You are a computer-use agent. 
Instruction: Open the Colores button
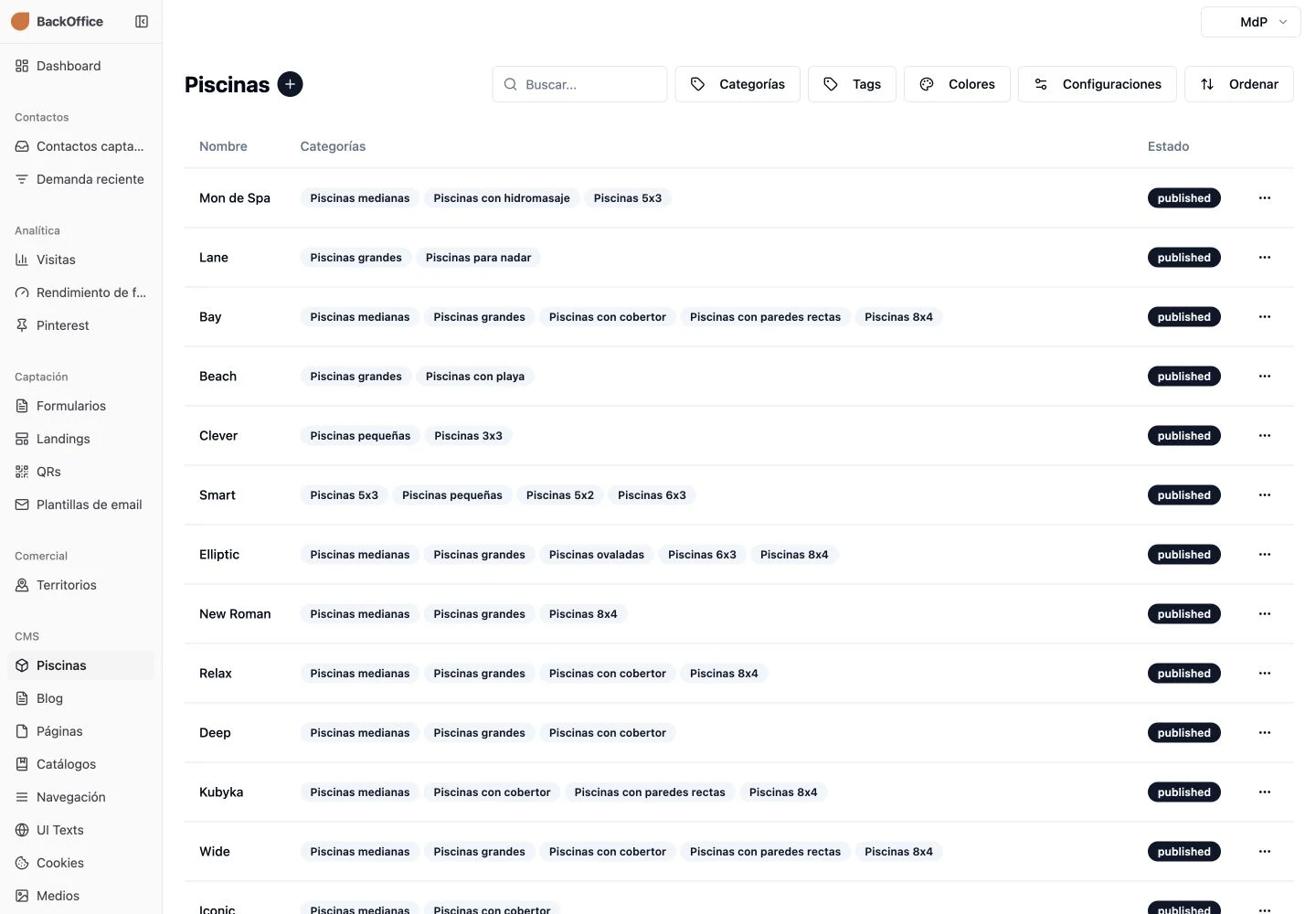pos(957,84)
